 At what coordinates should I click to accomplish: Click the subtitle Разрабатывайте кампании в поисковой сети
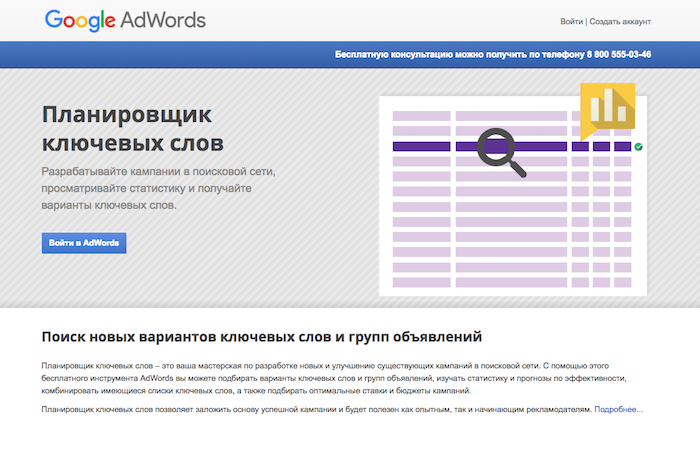point(158,188)
